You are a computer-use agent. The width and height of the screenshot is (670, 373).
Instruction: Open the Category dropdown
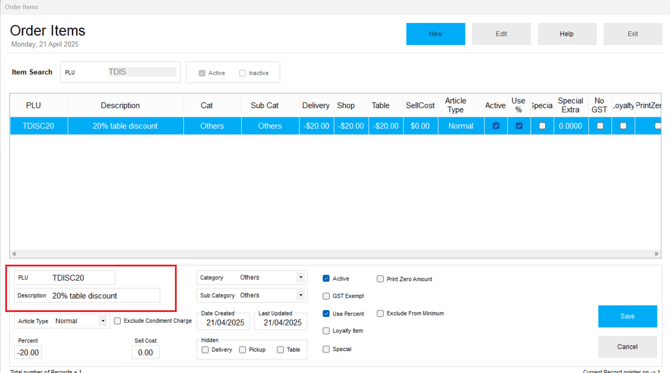click(x=301, y=277)
